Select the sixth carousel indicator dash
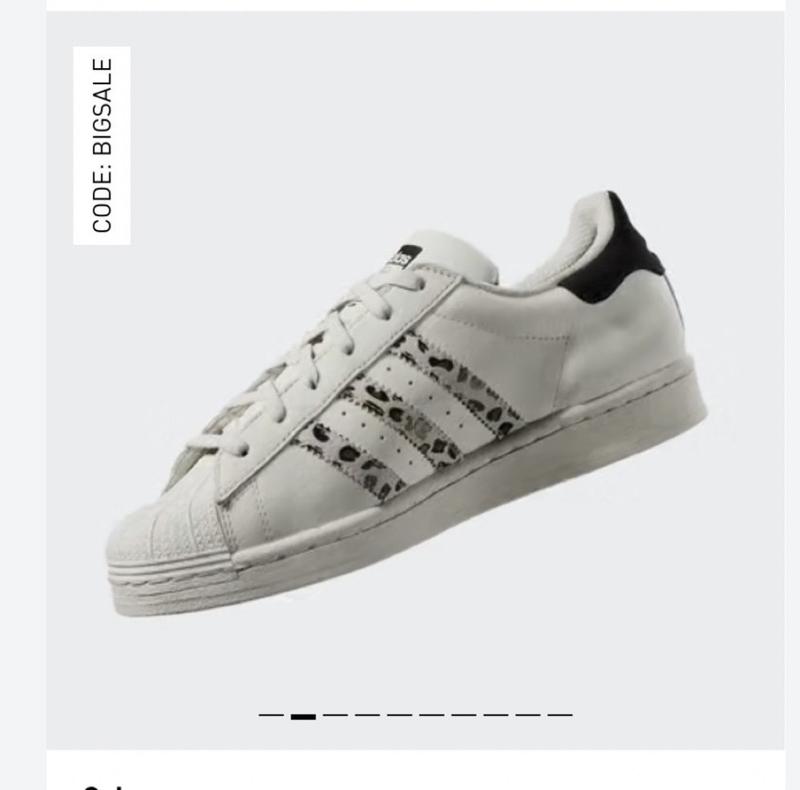 (x=432, y=715)
